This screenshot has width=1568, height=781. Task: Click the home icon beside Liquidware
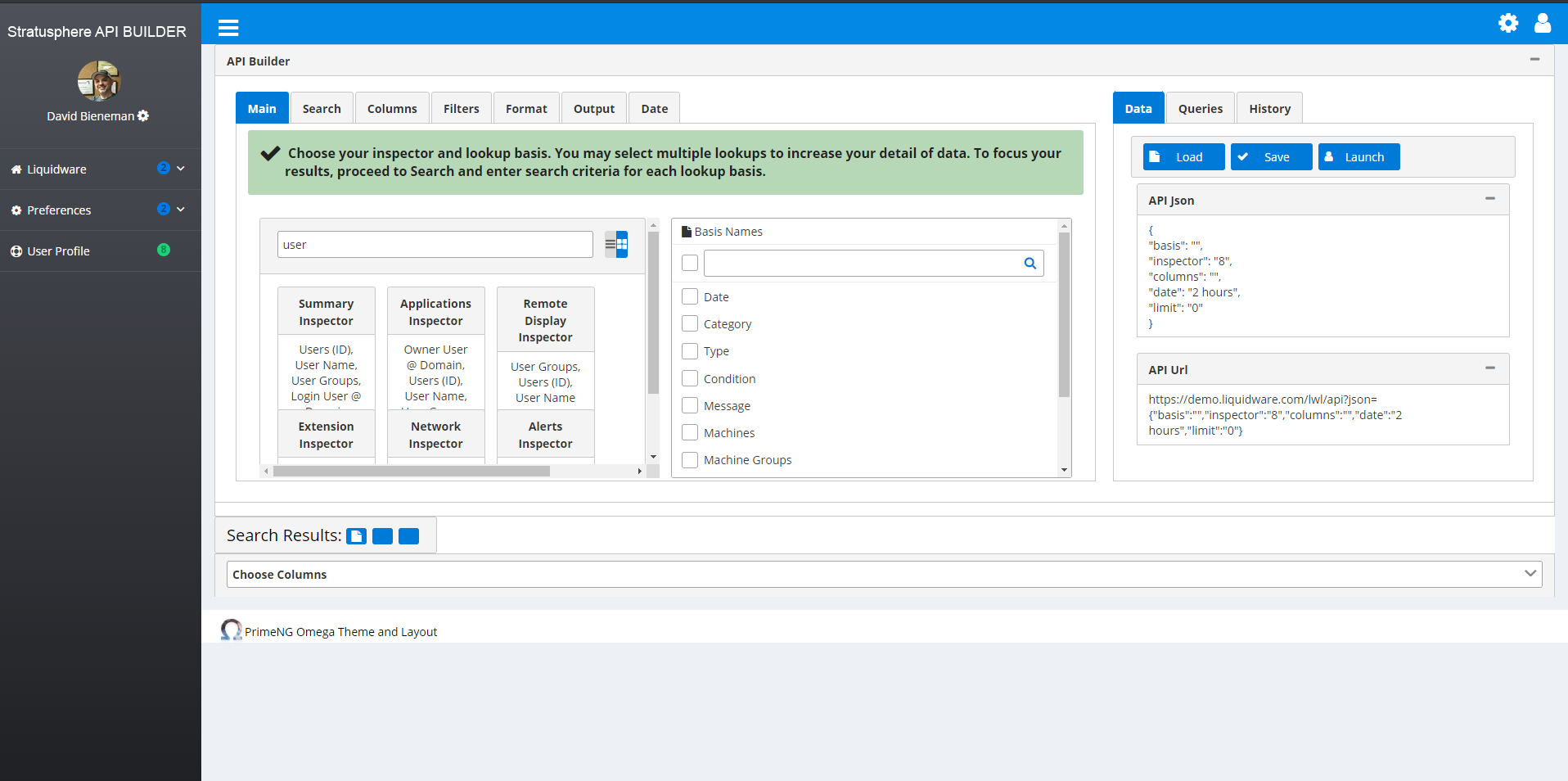16,169
